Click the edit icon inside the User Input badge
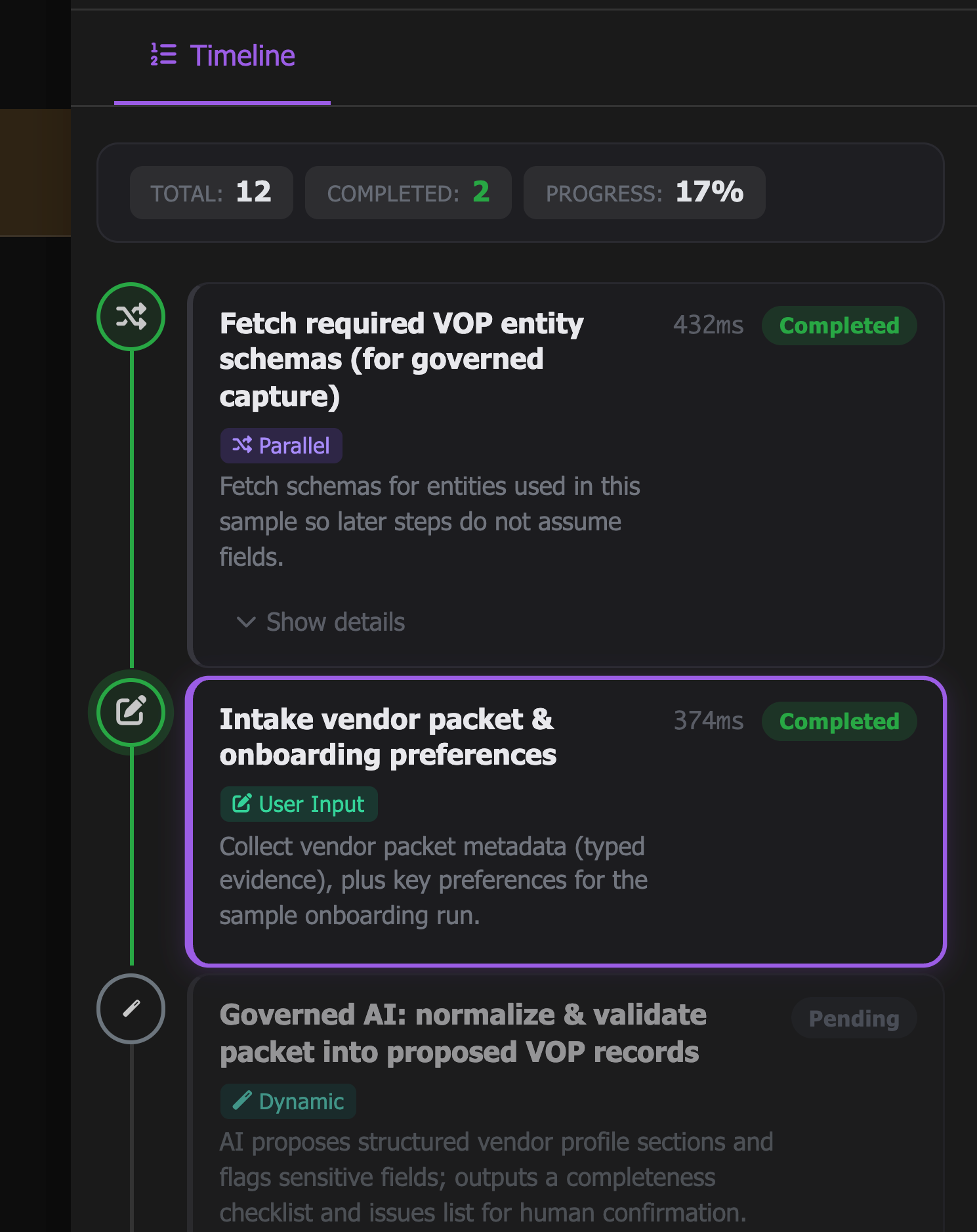The height and width of the screenshot is (1232, 977). (241, 803)
